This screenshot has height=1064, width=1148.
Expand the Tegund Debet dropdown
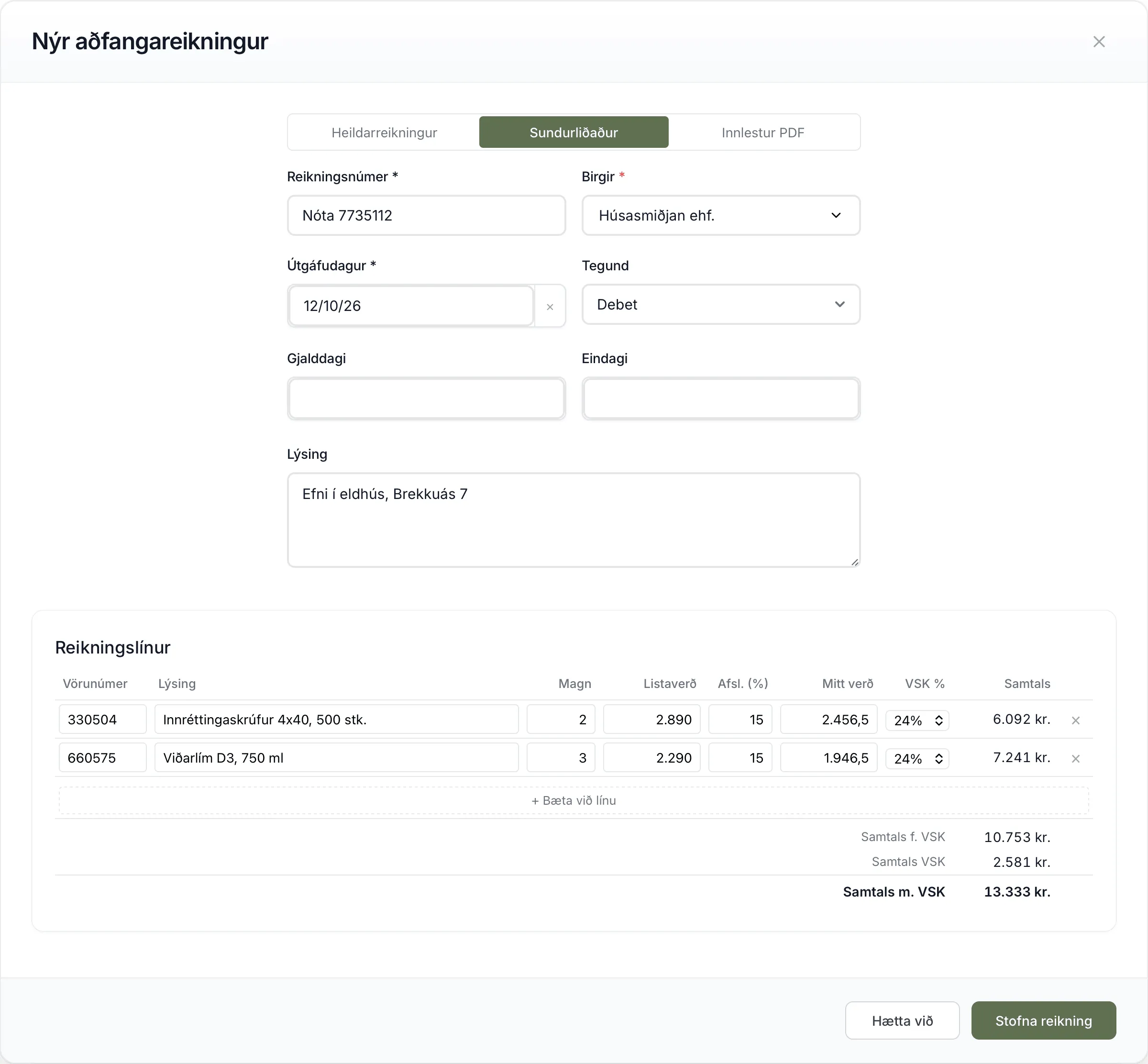coord(721,305)
